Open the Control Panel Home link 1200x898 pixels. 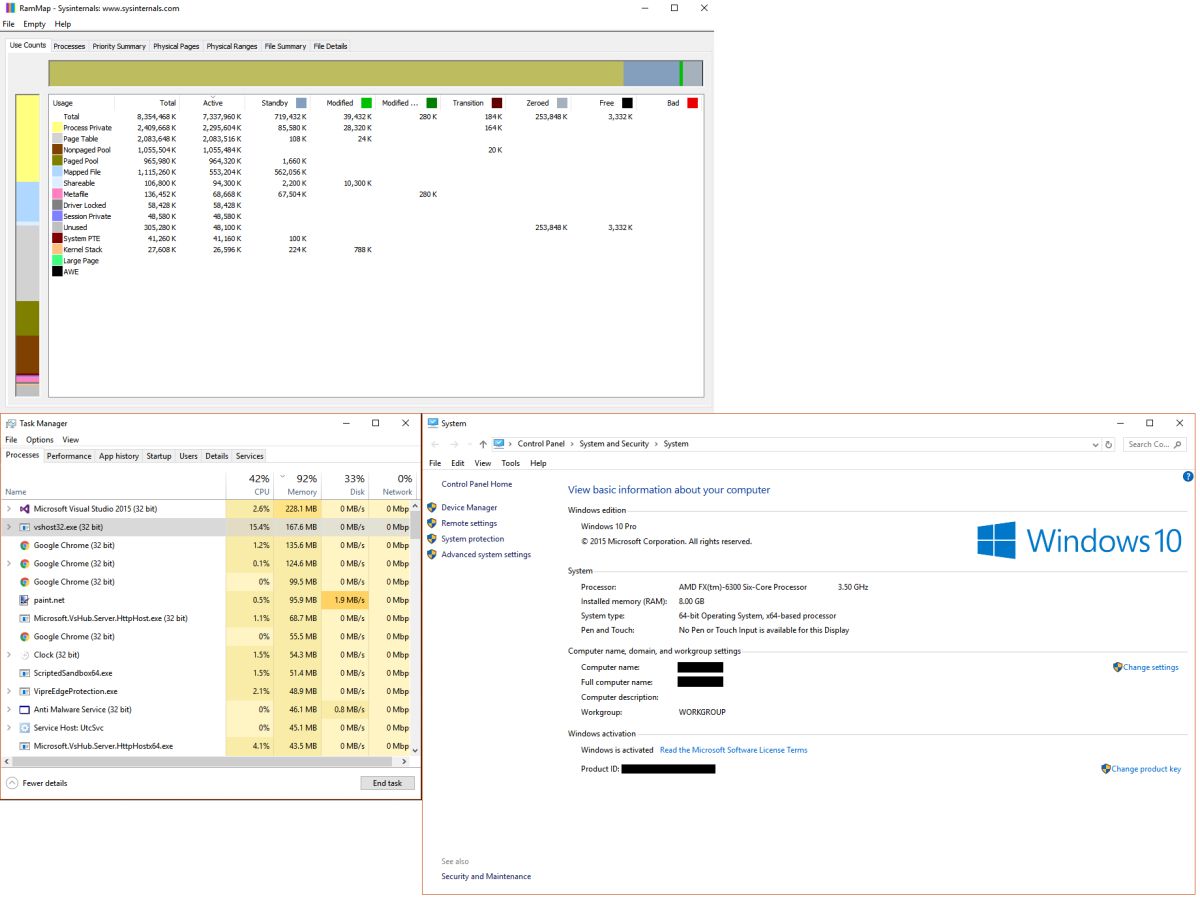coord(476,484)
